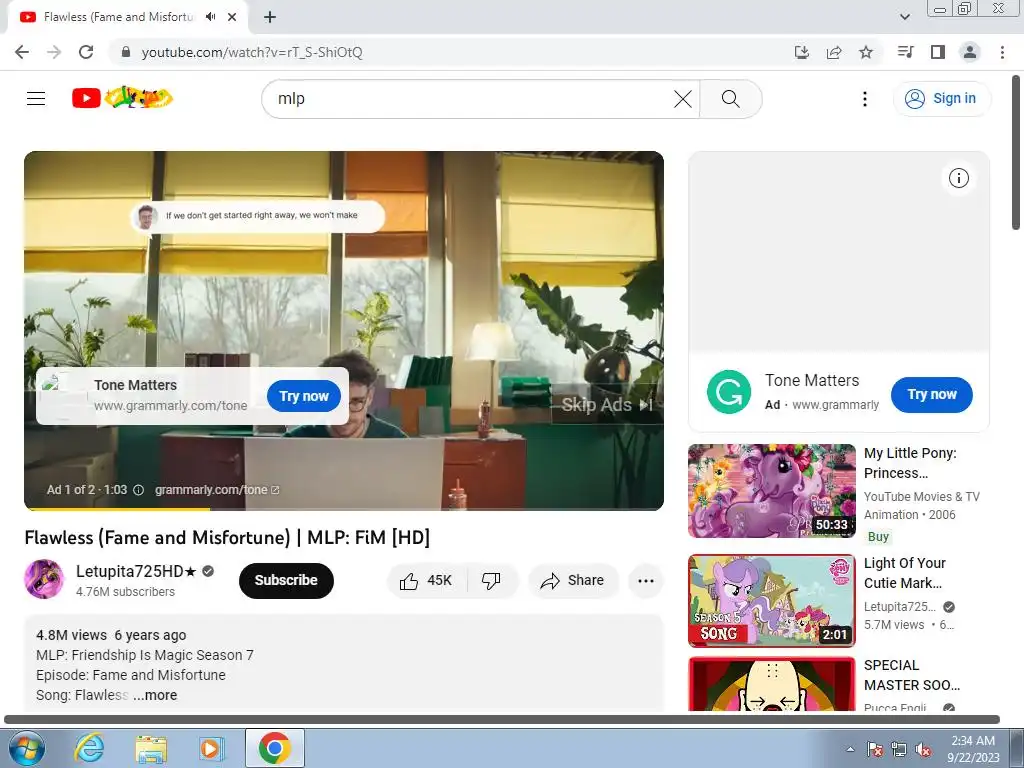Open media controls in the Chrome toolbar
Screen dimensions: 1024x768
click(906, 52)
